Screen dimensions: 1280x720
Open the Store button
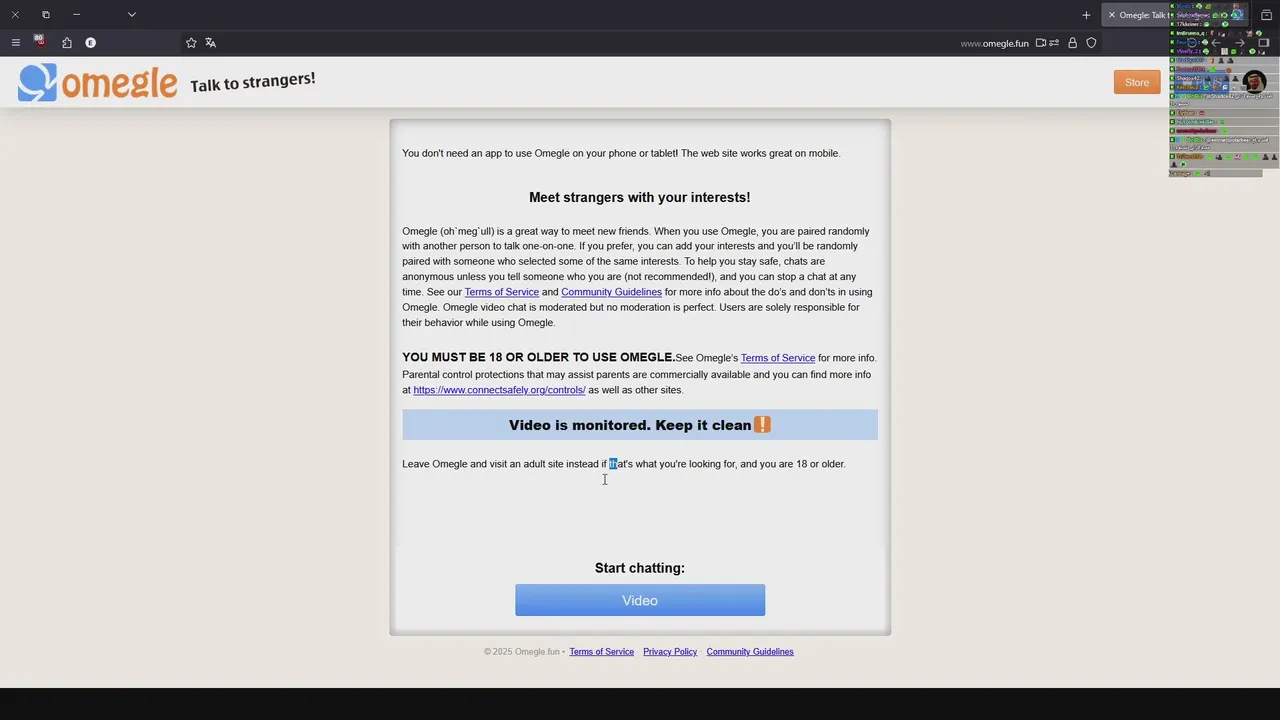coord(1137,82)
